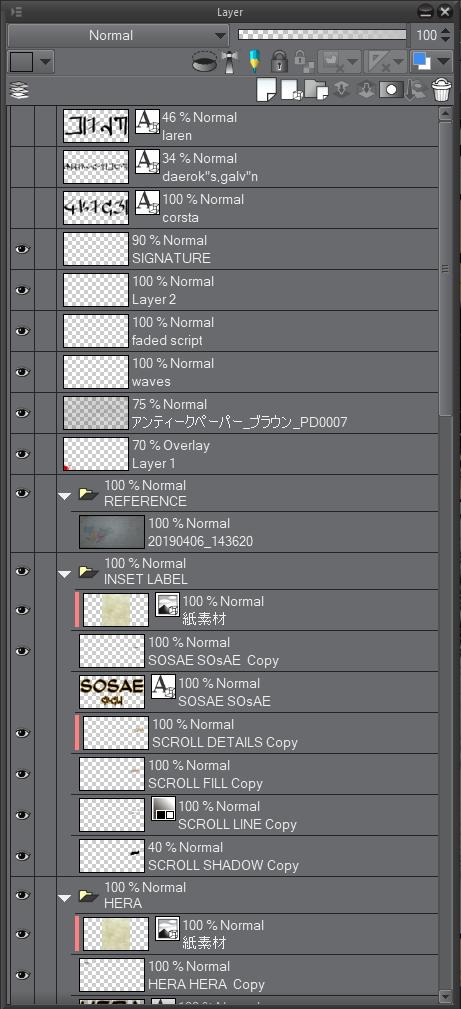Toggle two-pane layer view stack icon
Screen dimensions: 461x1009
coord(20,91)
